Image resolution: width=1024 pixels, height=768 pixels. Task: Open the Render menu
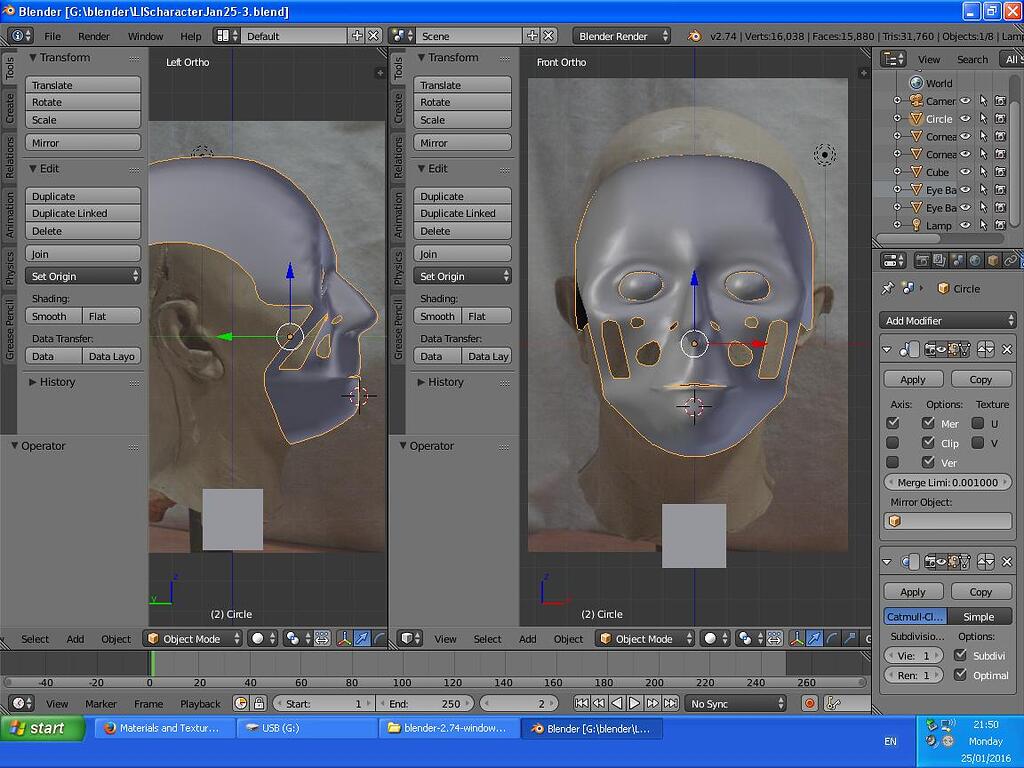93,36
